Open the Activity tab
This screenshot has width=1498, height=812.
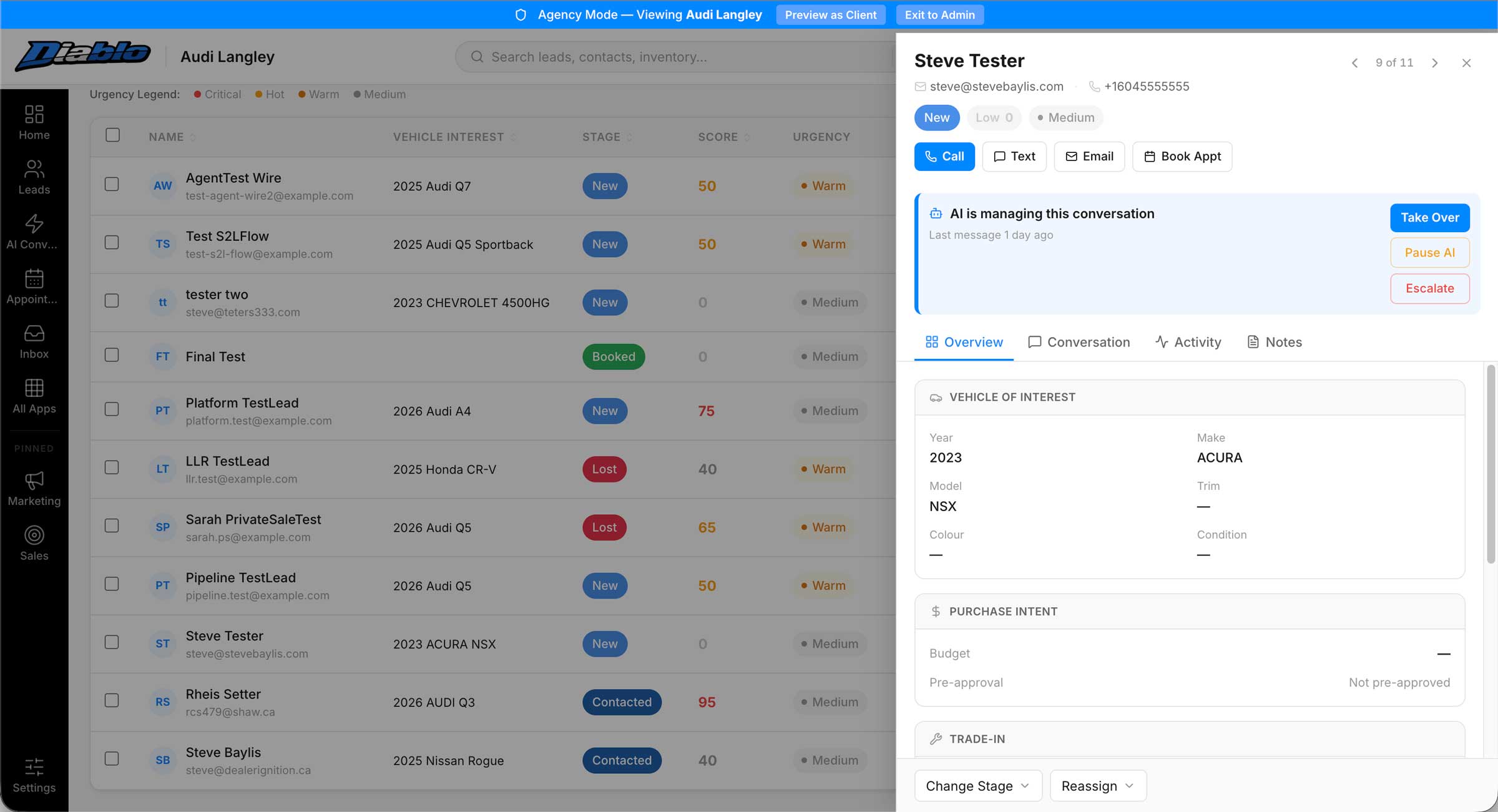[1188, 342]
